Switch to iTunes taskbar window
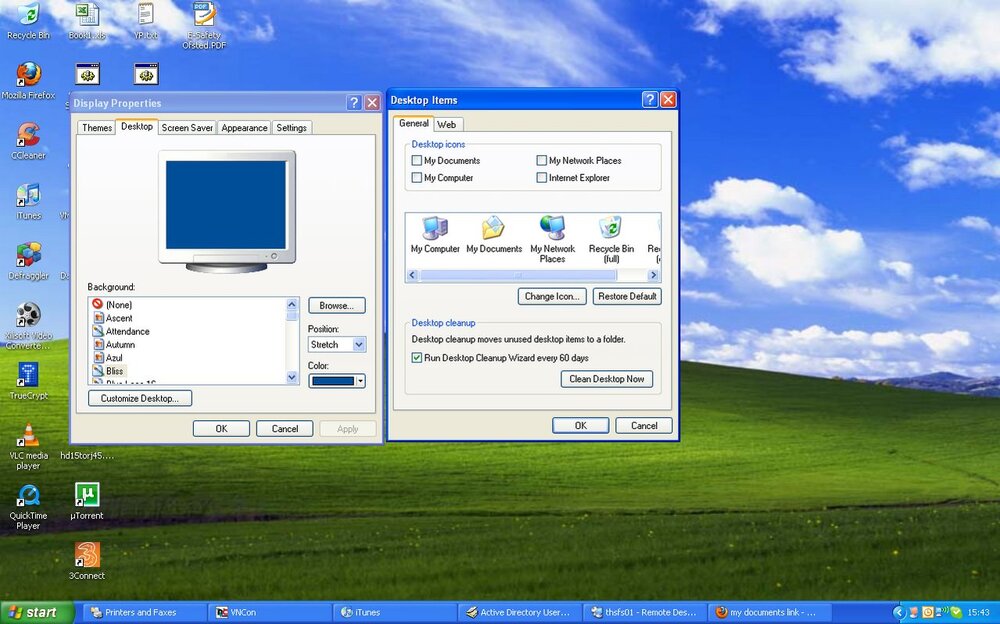 393,613
